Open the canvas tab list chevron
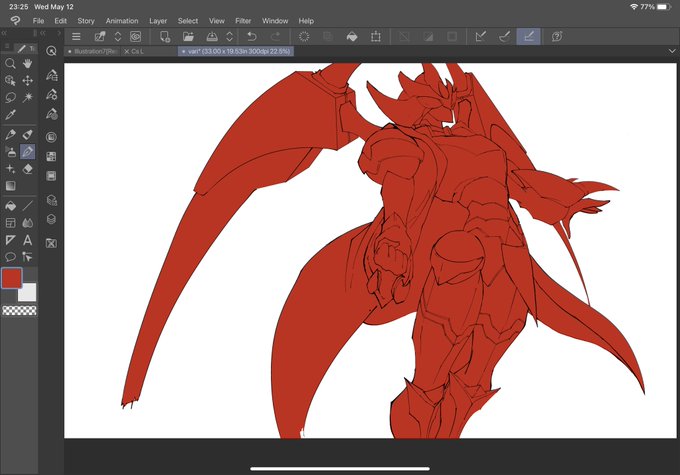The height and width of the screenshot is (475, 680). tap(672, 51)
